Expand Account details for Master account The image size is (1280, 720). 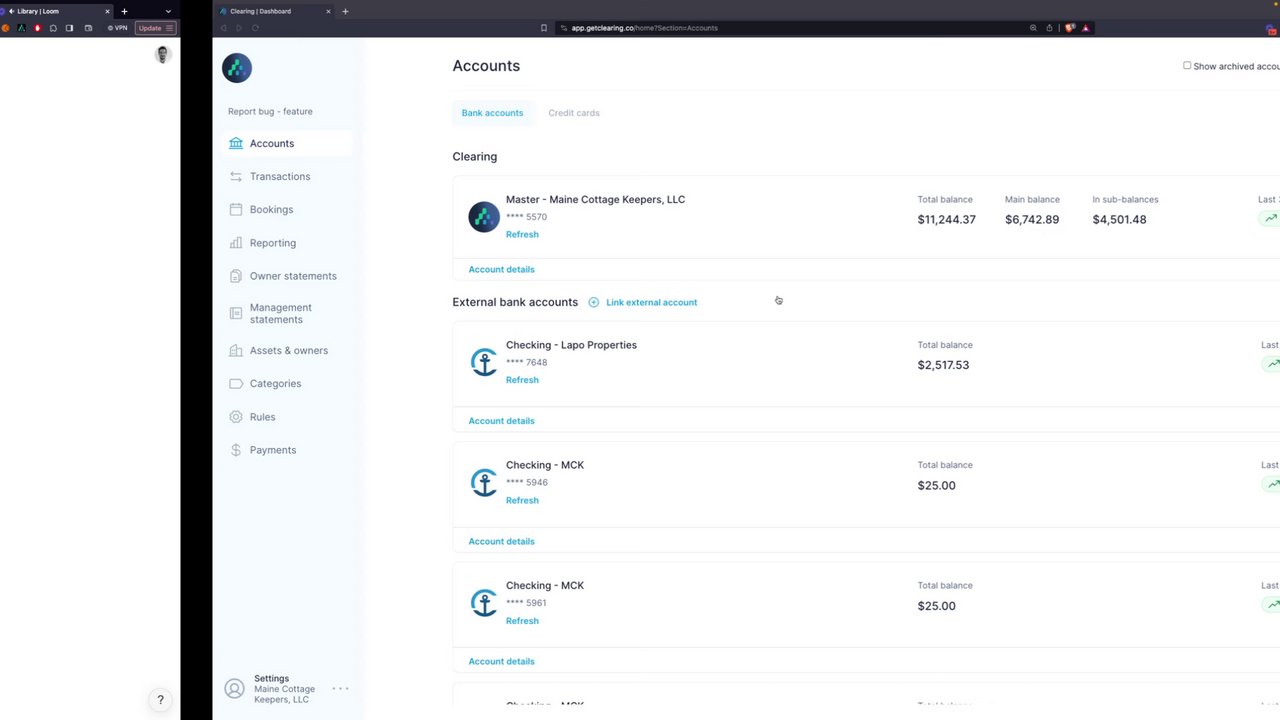pos(501,269)
